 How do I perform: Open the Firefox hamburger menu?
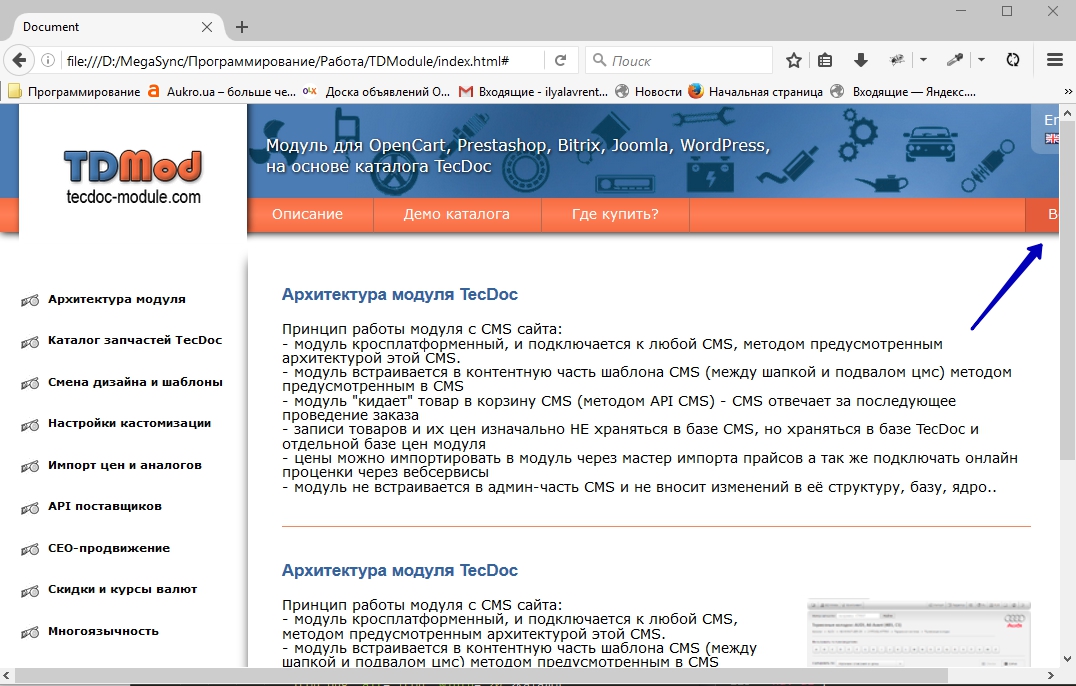(x=1054, y=60)
